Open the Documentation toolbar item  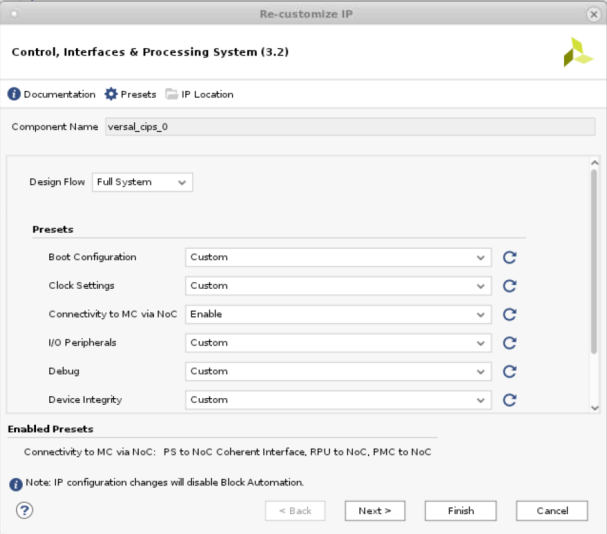click(x=52, y=94)
